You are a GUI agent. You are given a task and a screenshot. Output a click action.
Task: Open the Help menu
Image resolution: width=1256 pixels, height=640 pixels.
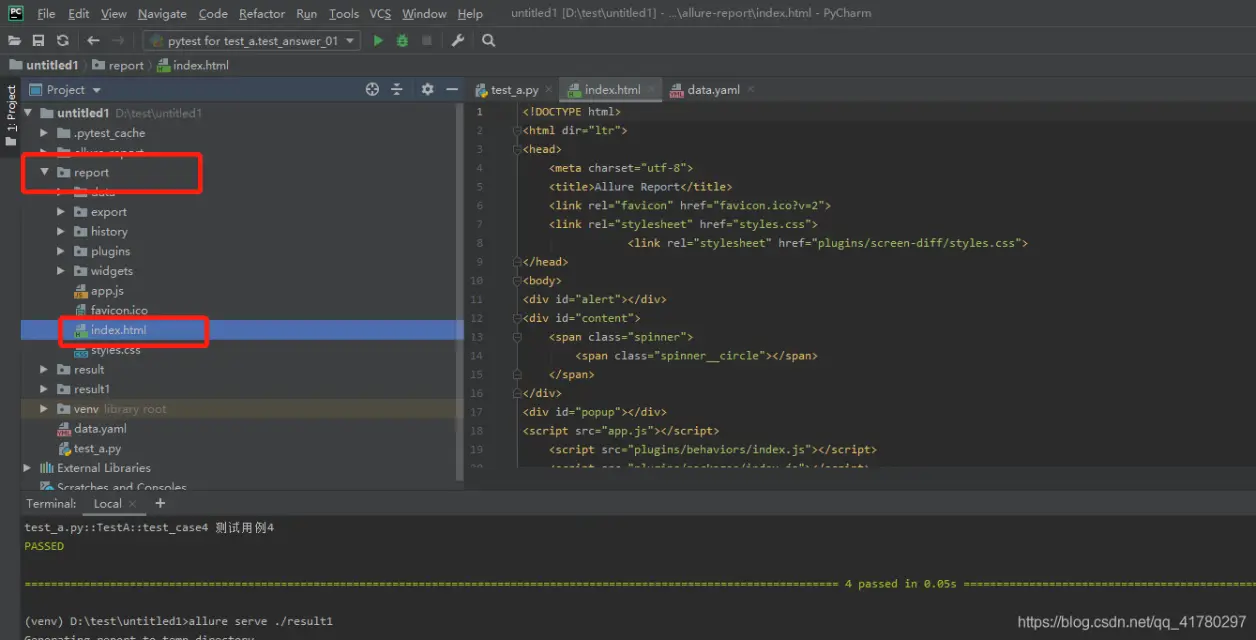(470, 14)
